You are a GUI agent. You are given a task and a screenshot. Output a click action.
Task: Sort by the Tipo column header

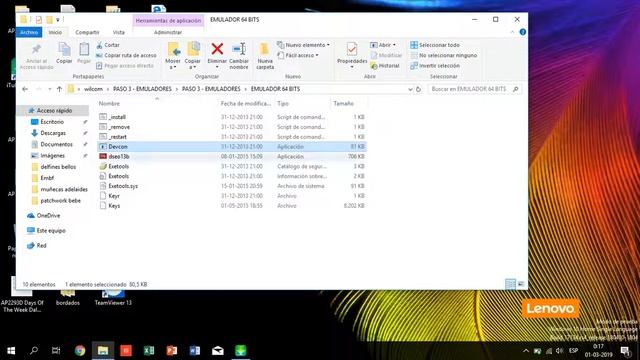pos(283,104)
